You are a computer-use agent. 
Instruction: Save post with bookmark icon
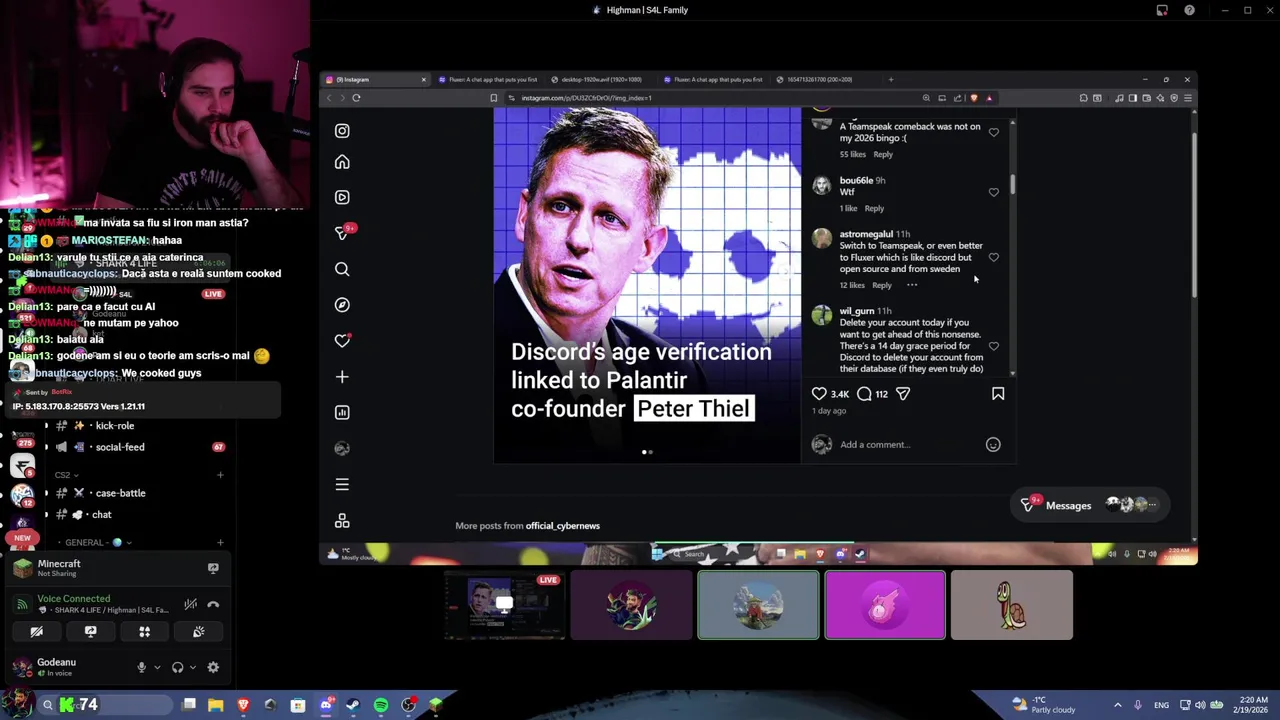998,394
